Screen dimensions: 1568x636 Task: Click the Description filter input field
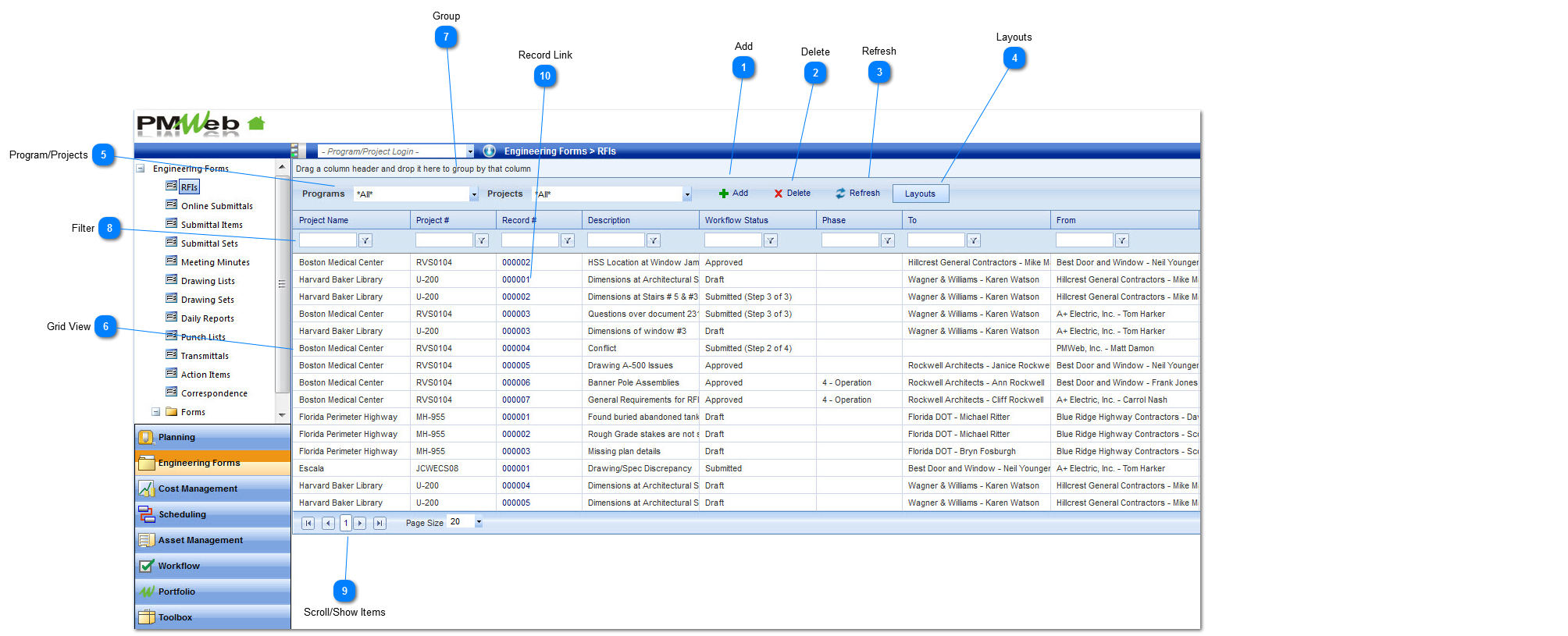pyautogui.click(x=616, y=240)
